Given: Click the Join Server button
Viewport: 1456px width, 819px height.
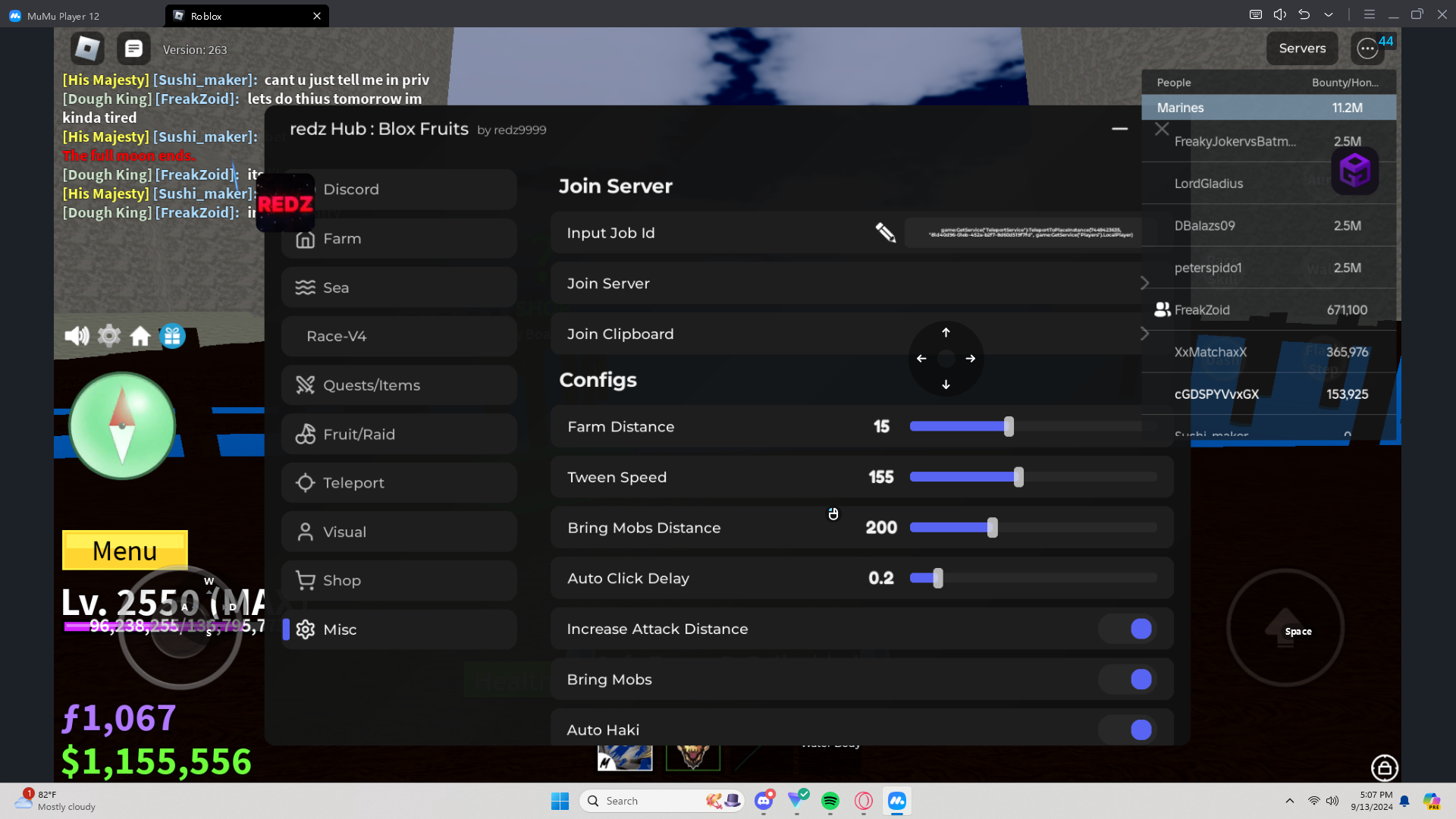Looking at the screenshot, I should coord(861,284).
